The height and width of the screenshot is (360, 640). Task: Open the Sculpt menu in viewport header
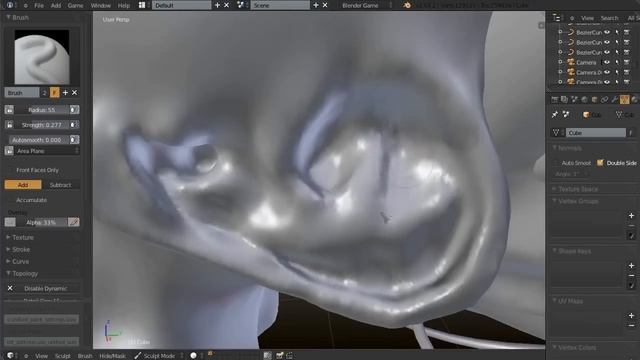click(x=62, y=356)
